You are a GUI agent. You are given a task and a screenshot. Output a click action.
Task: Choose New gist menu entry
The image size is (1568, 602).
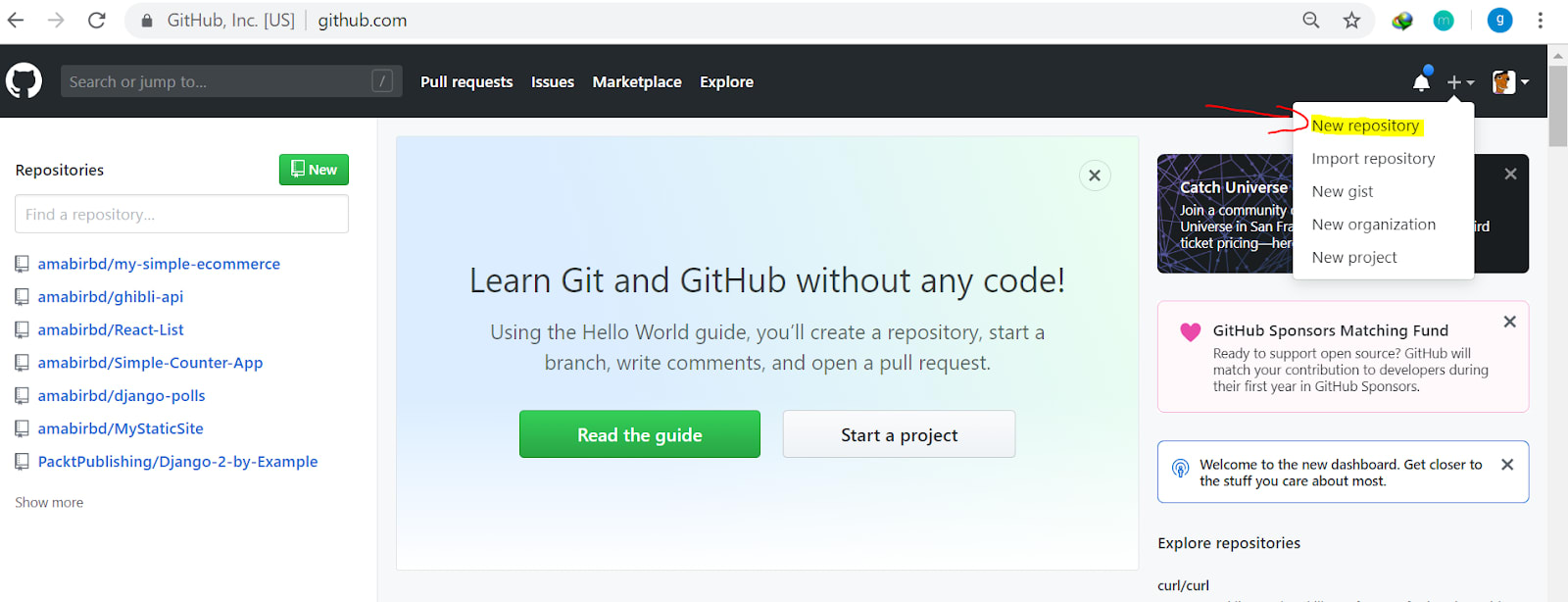tap(1342, 191)
